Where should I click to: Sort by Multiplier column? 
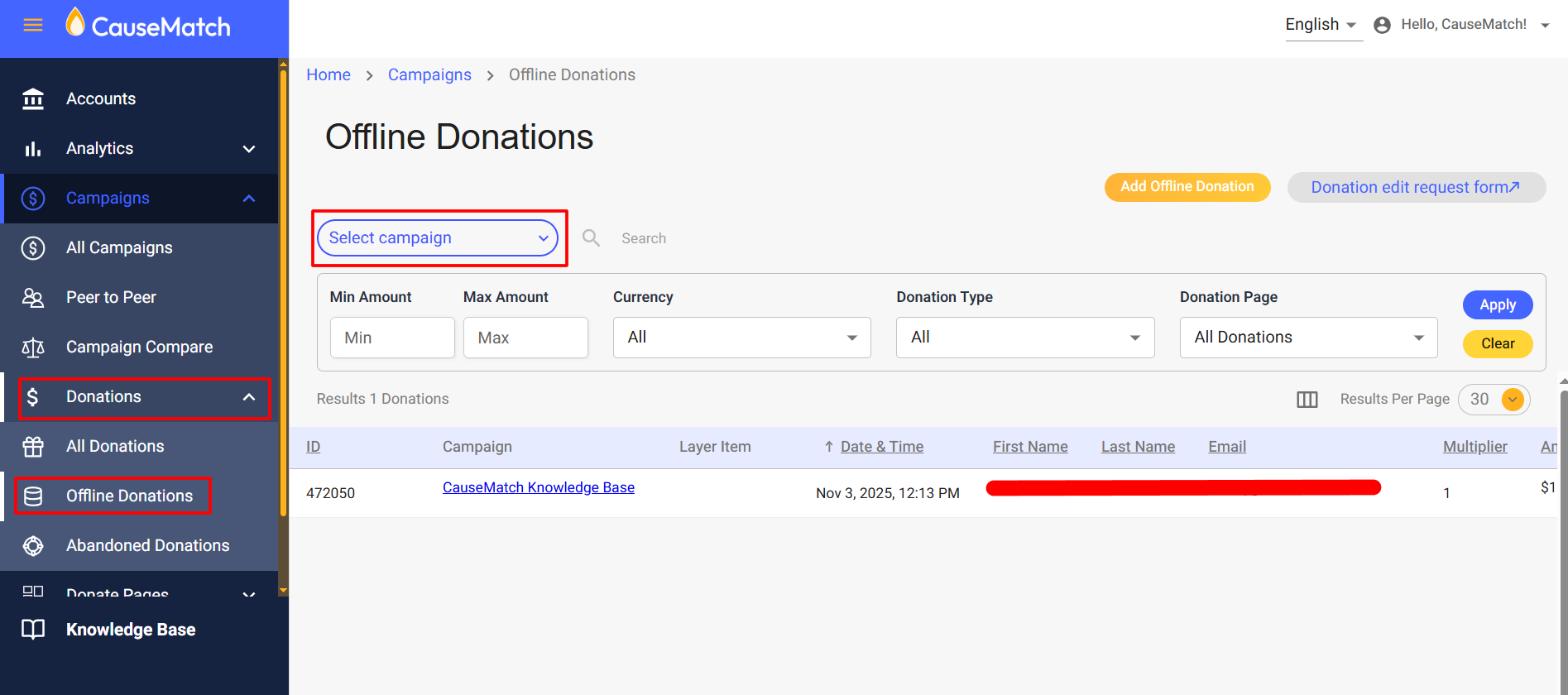[x=1475, y=447]
